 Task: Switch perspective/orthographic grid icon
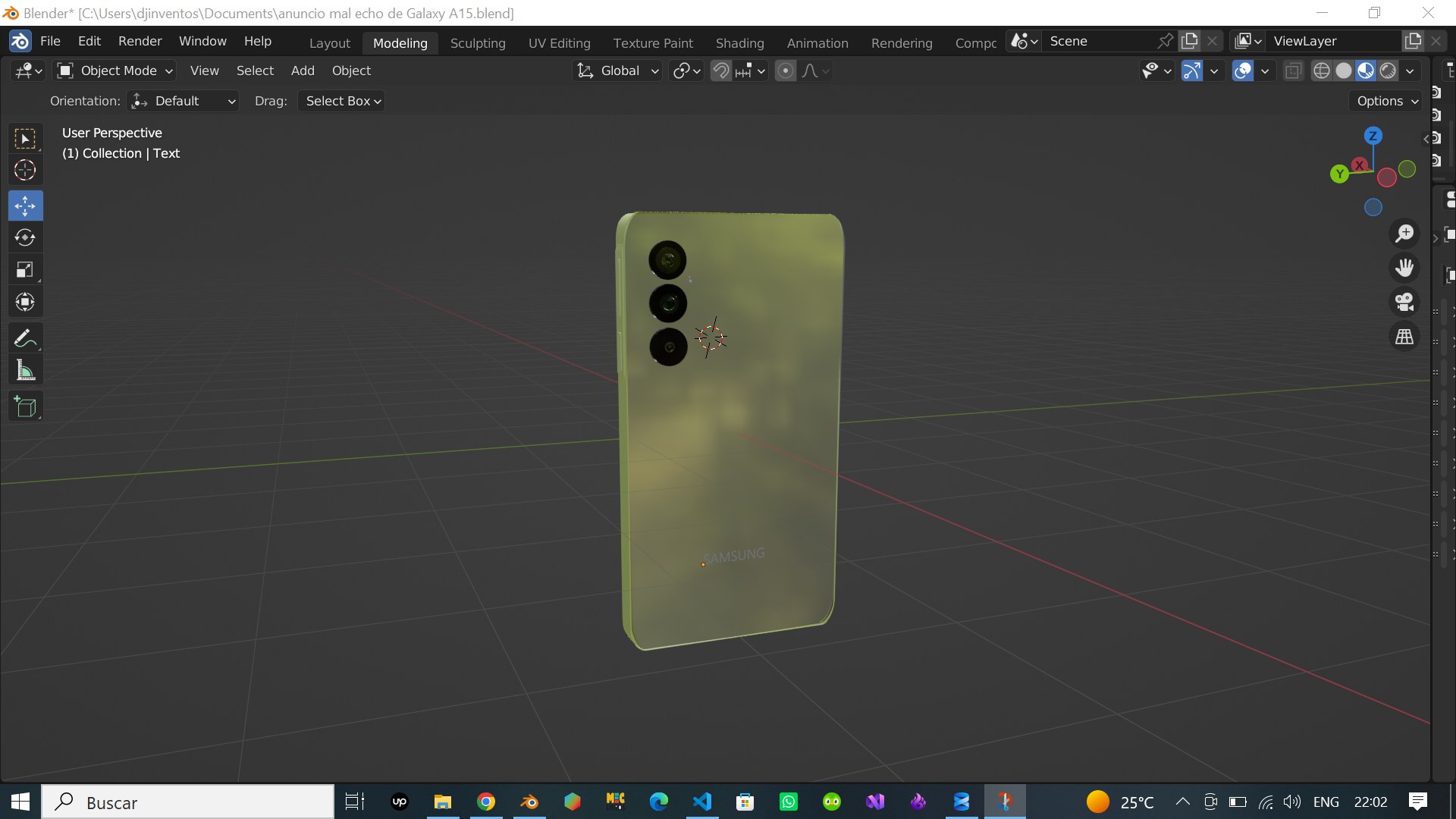point(1404,336)
